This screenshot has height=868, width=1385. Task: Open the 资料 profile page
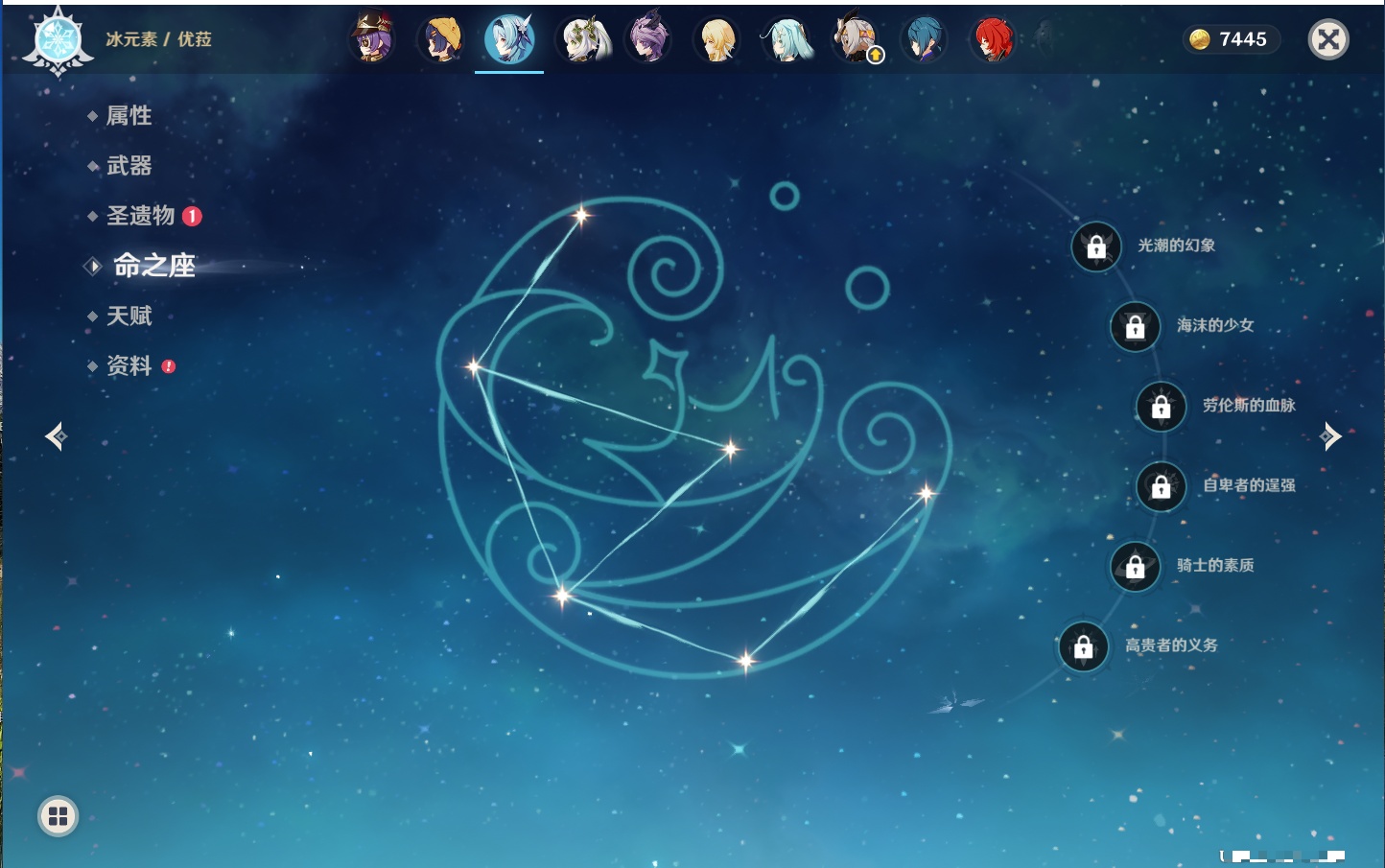pyautogui.click(x=129, y=365)
